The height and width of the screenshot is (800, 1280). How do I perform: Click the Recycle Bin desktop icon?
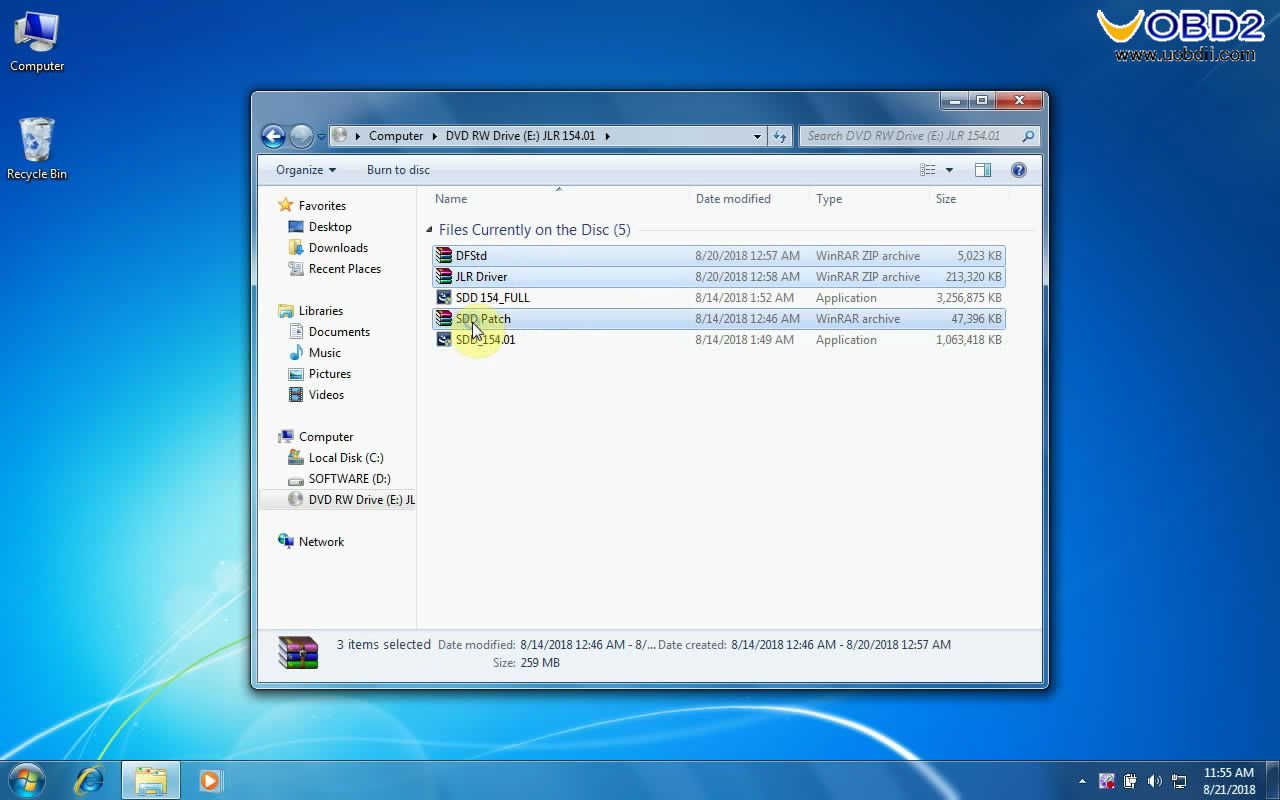pos(37,149)
